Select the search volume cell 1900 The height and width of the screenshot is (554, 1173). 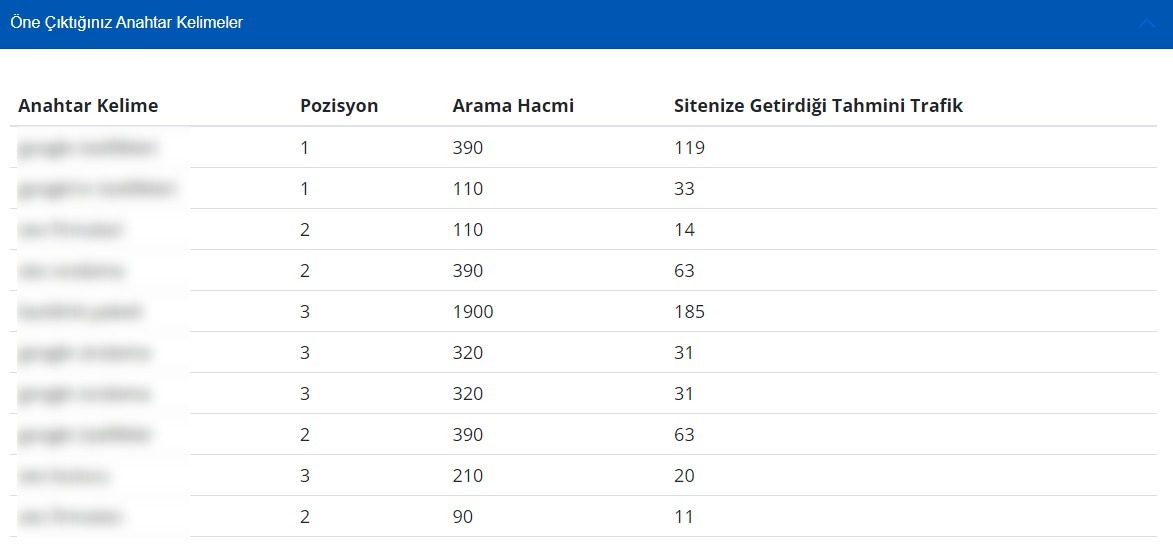pos(473,312)
